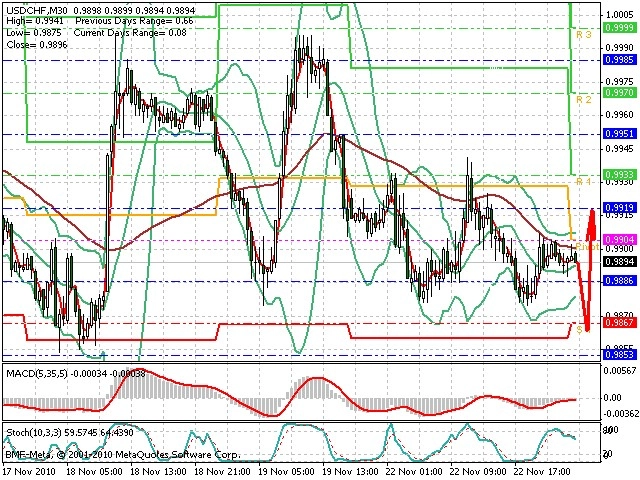Viewport: 640px width, 480px height.
Task: Click the USDCHF,M30 chart title
Action: pos(37,10)
